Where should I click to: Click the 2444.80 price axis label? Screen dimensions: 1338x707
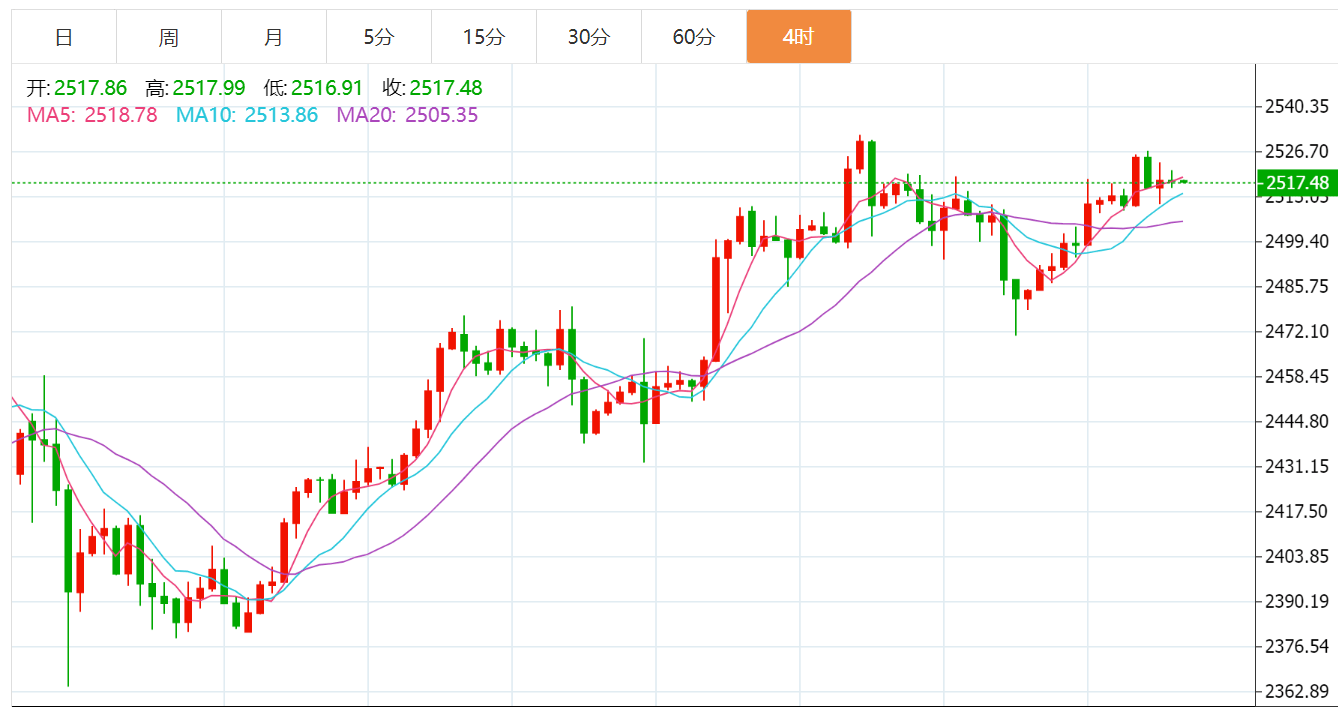click(1296, 421)
